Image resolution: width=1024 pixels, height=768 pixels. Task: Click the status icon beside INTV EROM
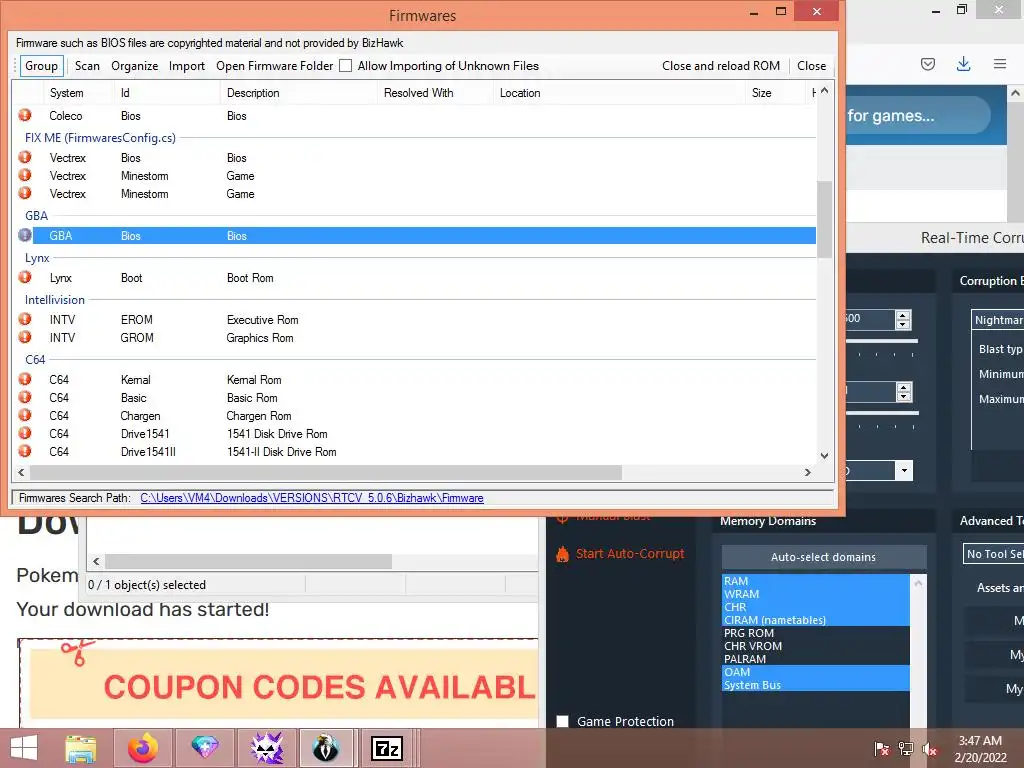(25, 319)
